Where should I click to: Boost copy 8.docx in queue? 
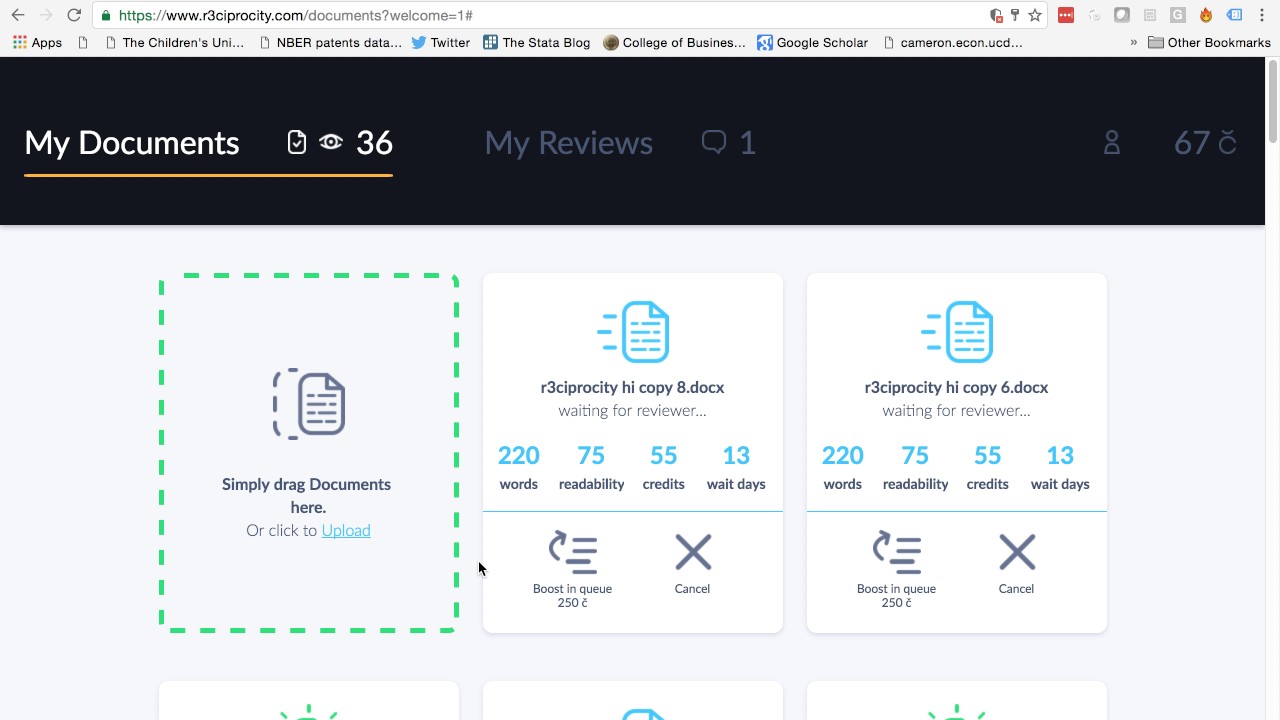[572, 570]
